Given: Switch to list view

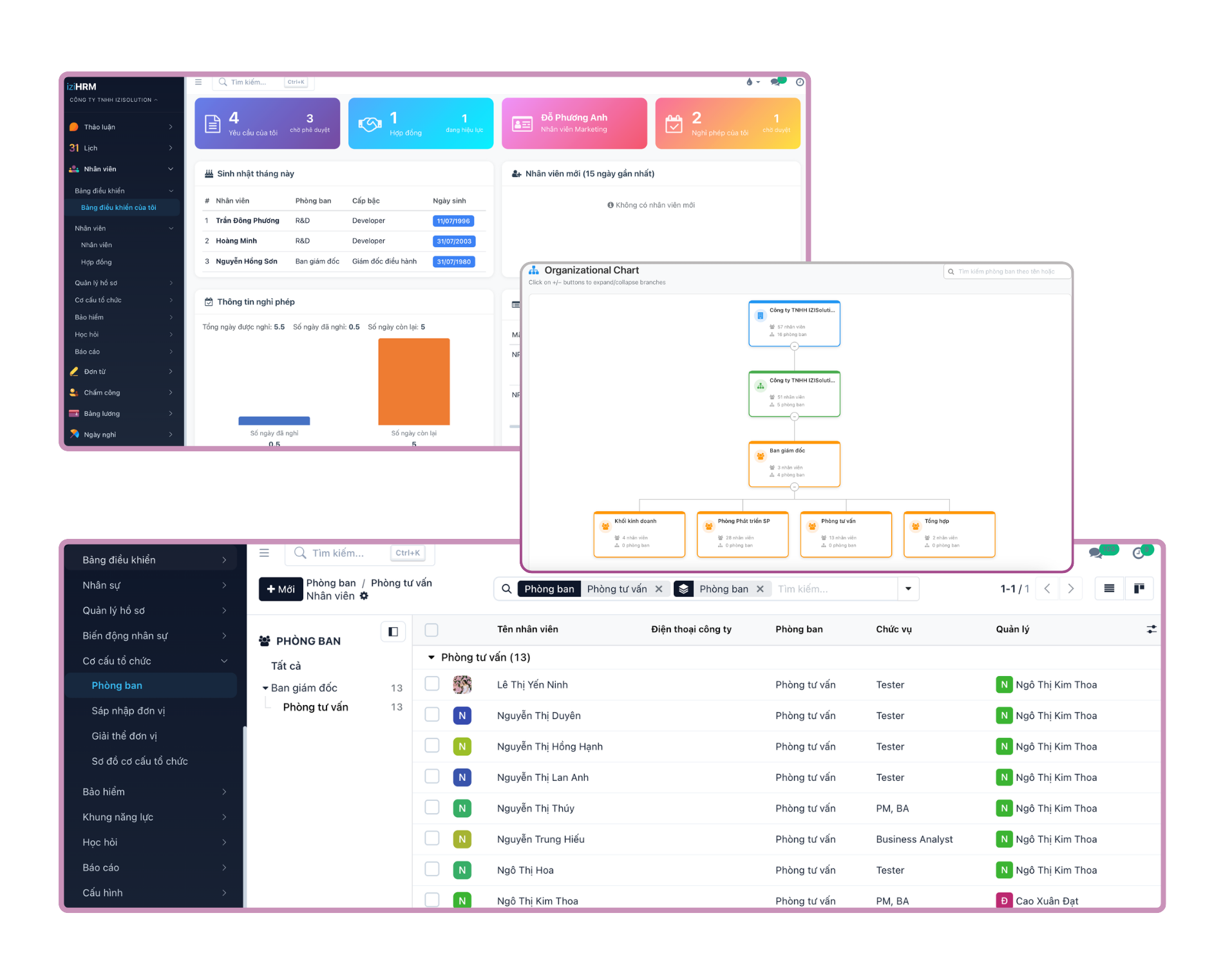Looking at the screenshot, I should [1109, 589].
